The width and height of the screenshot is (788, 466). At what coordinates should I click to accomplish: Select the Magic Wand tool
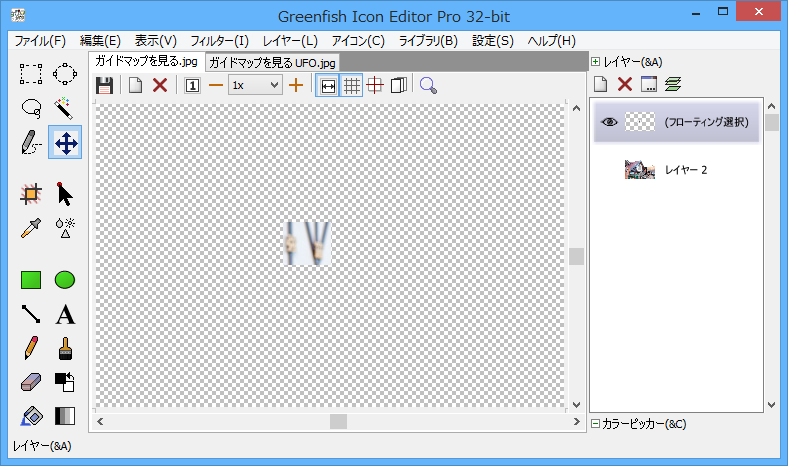pyautogui.click(x=65, y=107)
